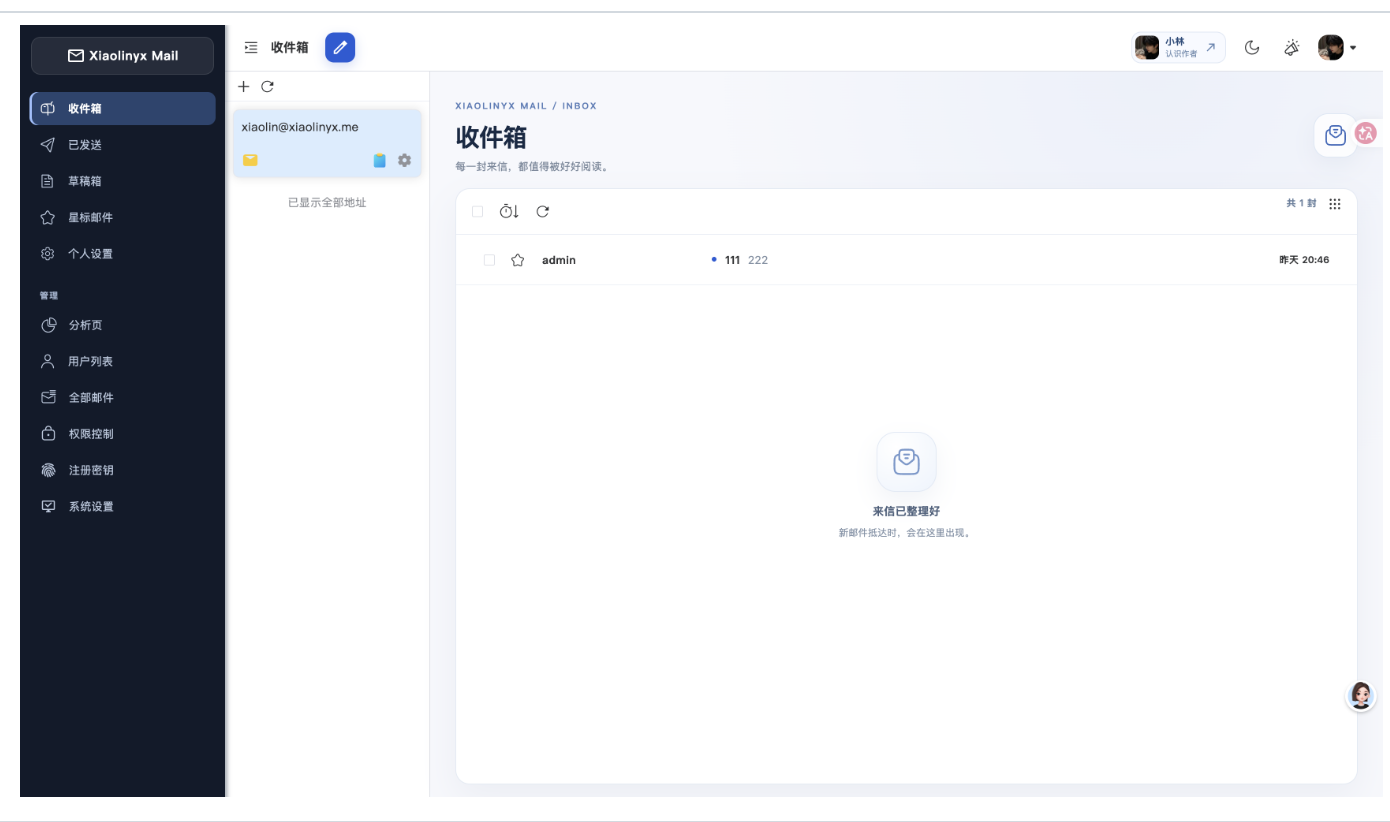Image resolution: width=1390 pixels, height=822 pixels.
Task: Open 个人设置 in the sidebar
Action: point(123,254)
